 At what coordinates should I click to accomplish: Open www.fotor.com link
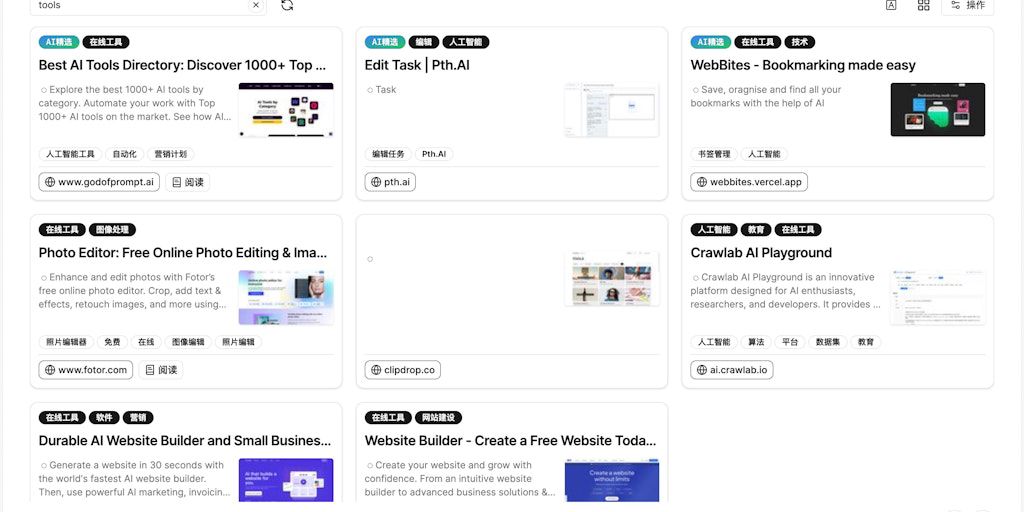86,370
